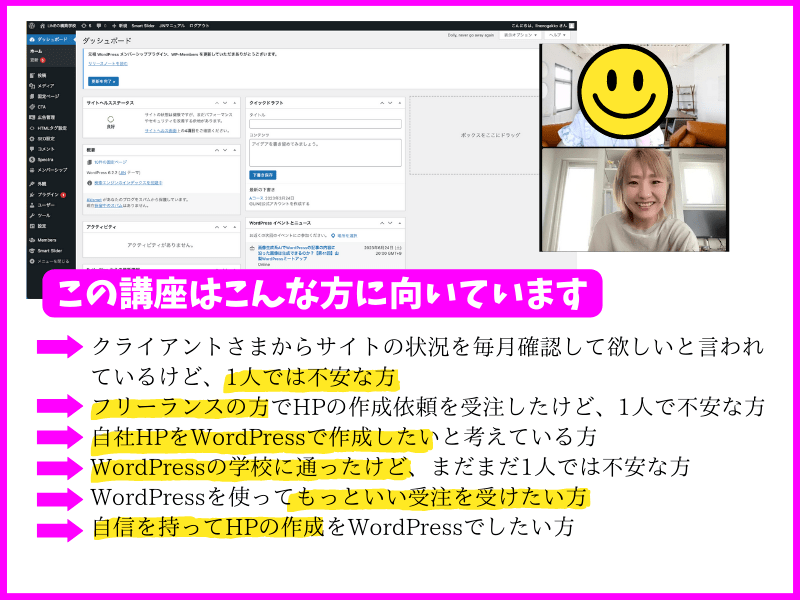Viewport: 800px width, 600px height.
Task: Open the コメント (Comments) sidebar menu
Action: pyautogui.click(x=46, y=148)
